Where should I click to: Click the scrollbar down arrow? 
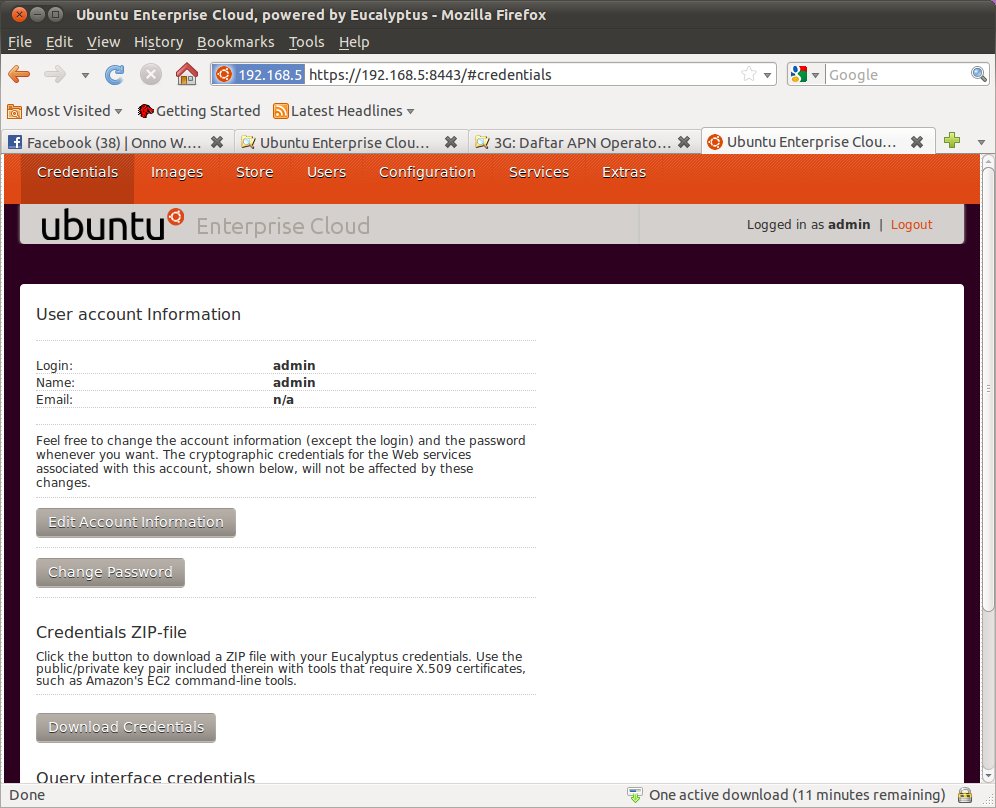(988, 776)
